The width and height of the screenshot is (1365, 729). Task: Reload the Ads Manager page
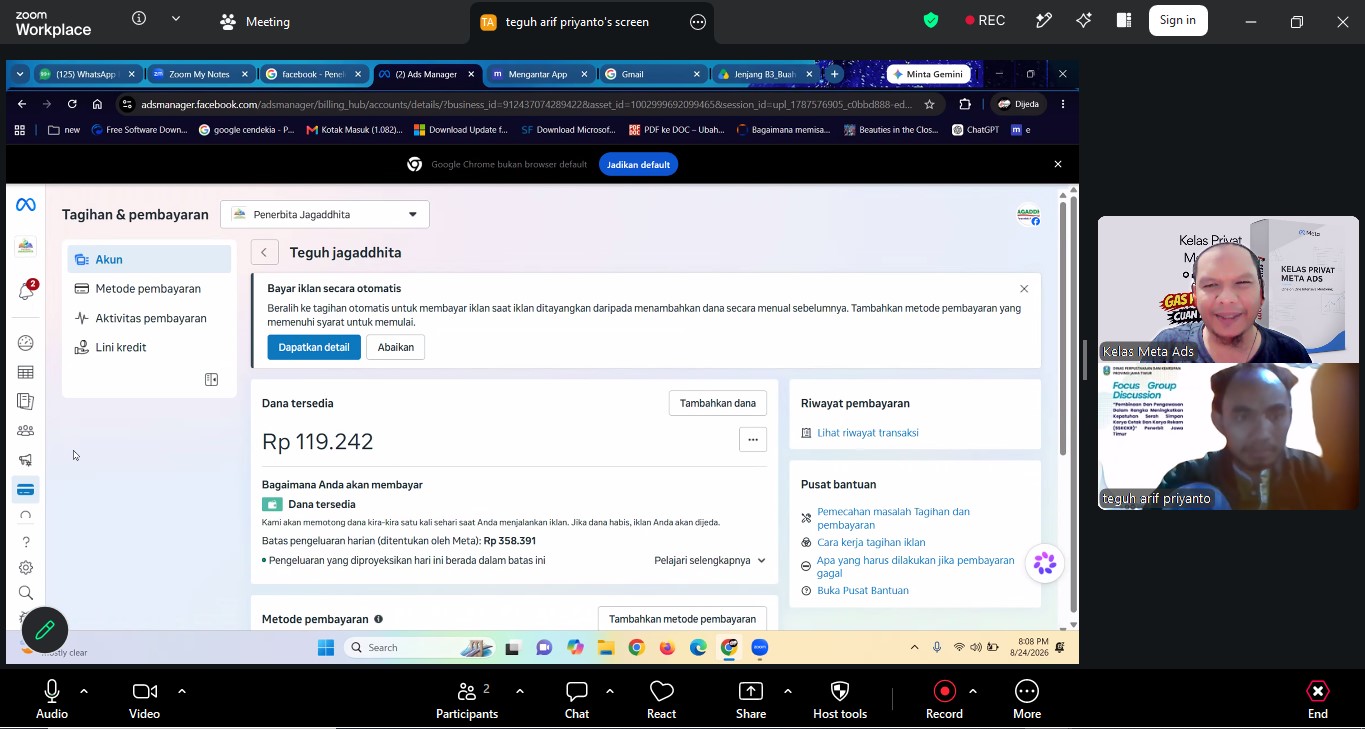72,104
